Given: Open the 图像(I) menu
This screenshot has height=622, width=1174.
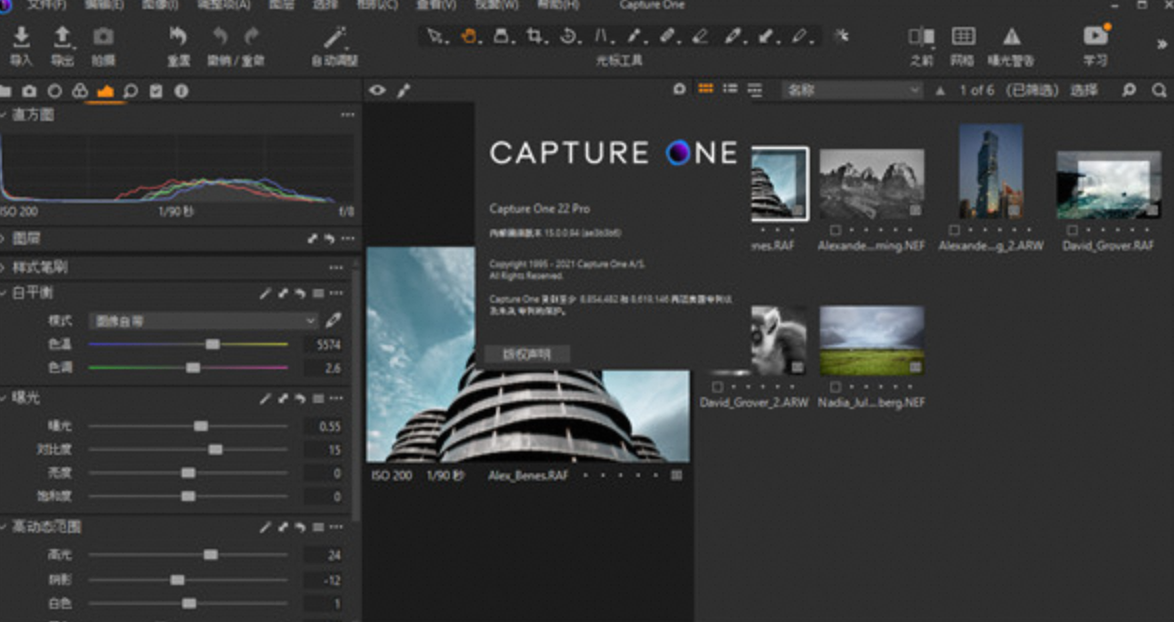Looking at the screenshot, I should tap(160, 5).
